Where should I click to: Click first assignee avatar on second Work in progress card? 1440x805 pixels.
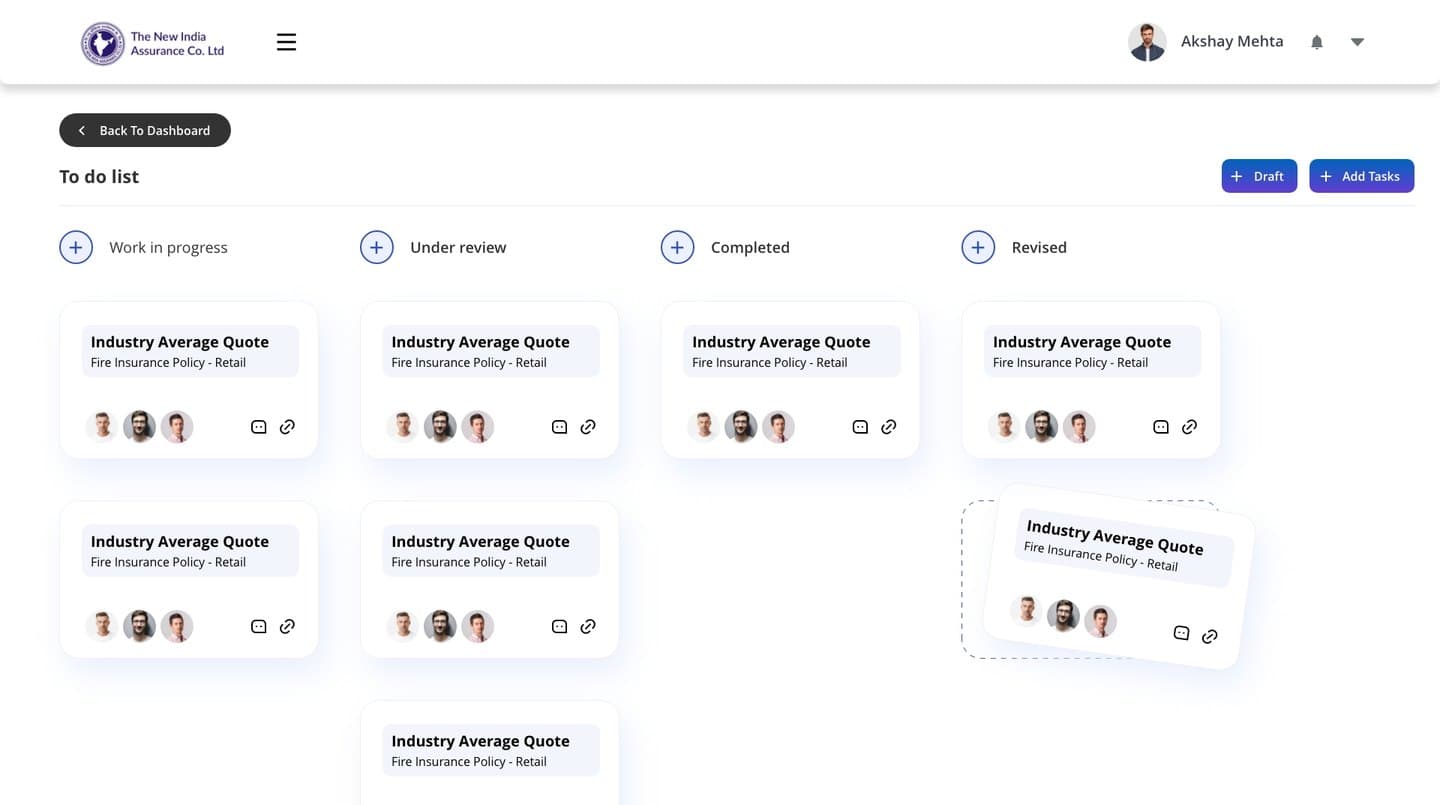point(101,626)
